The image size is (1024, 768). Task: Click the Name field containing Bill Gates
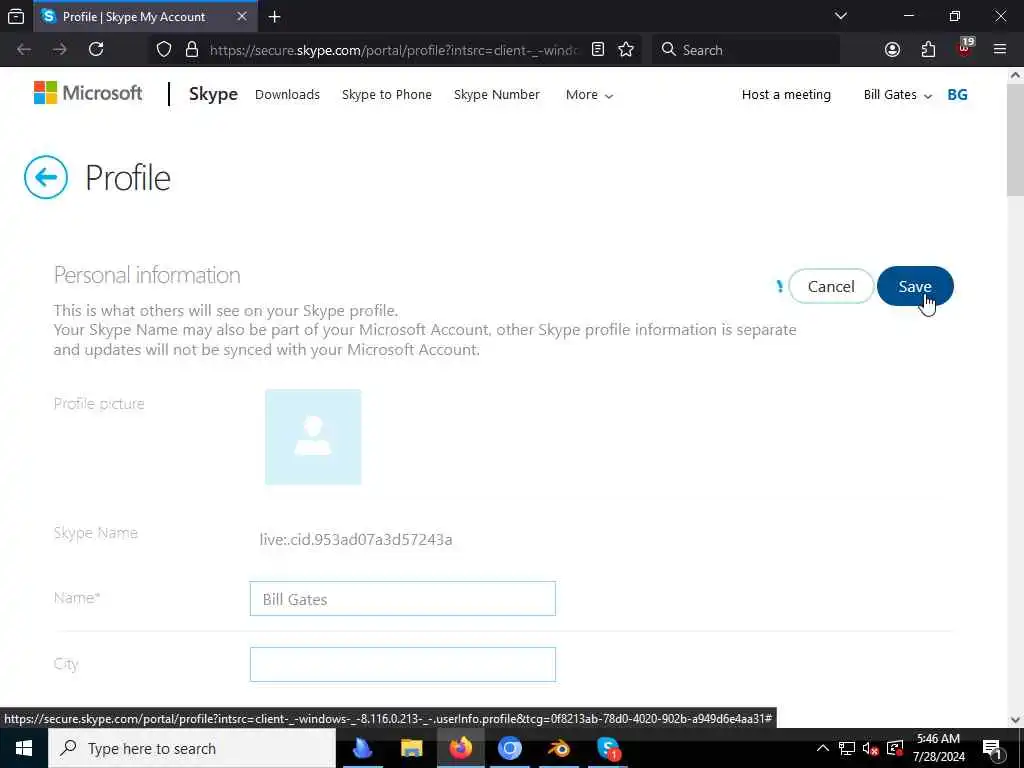402,598
